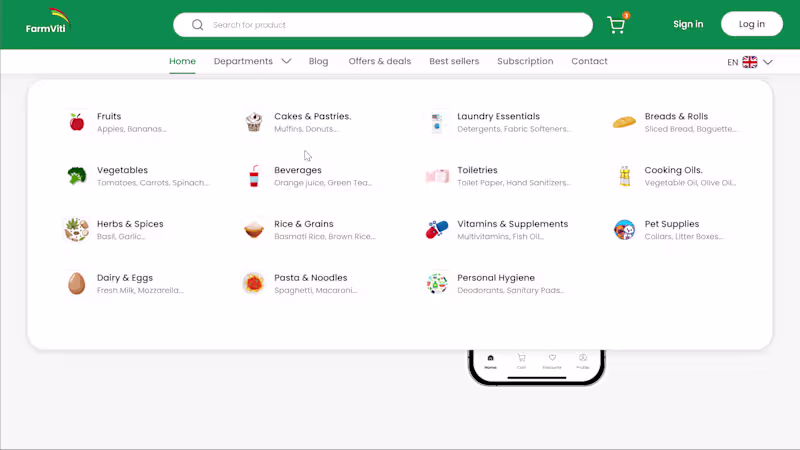The image size is (800, 450).
Task: Expand the Departments dropdown chevron
Action: (x=286, y=61)
